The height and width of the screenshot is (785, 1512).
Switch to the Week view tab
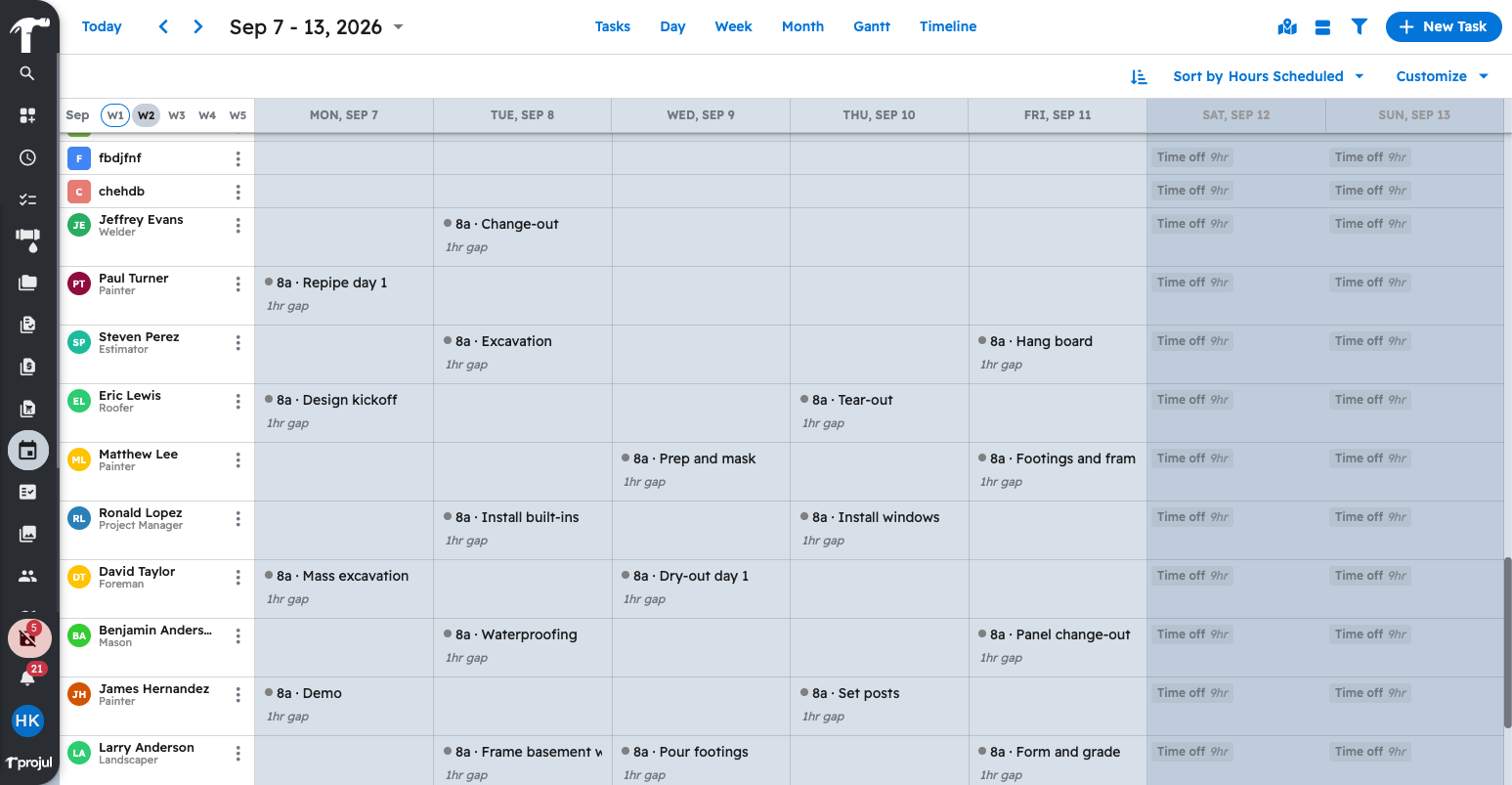point(733,26)
